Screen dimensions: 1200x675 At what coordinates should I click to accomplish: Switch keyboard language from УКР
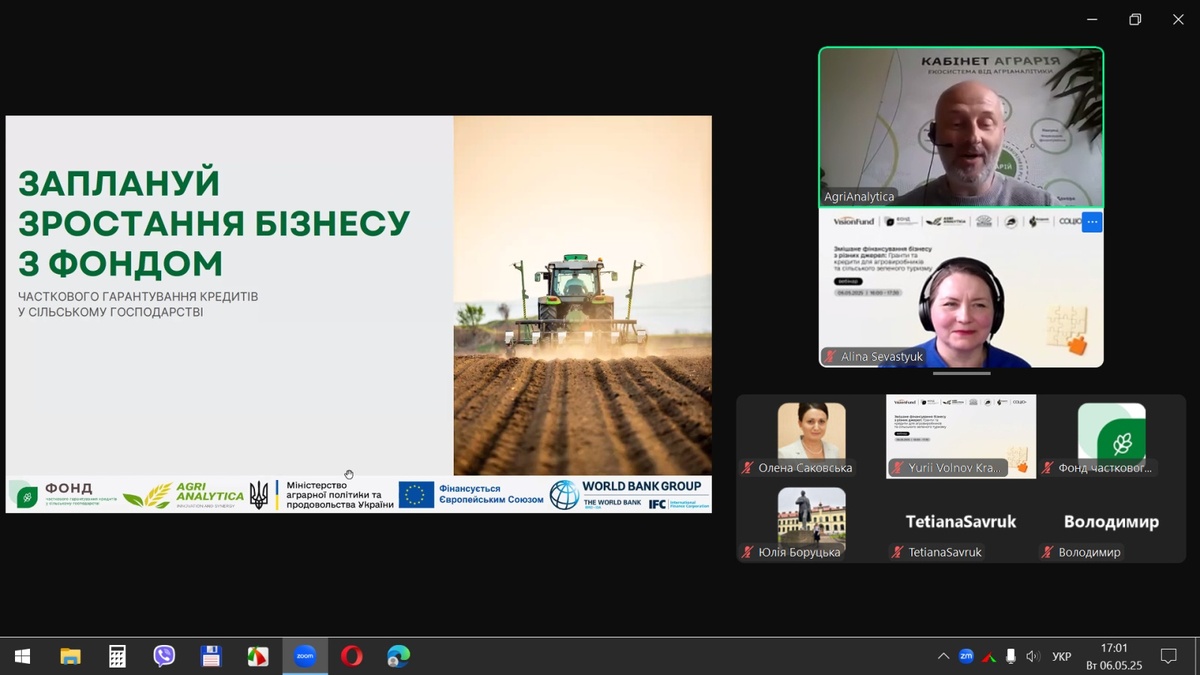[1062, 656]
